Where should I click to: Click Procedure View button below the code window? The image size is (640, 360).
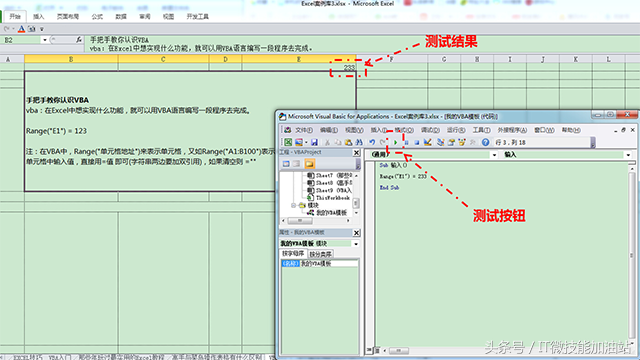click(x=369, y=350)
